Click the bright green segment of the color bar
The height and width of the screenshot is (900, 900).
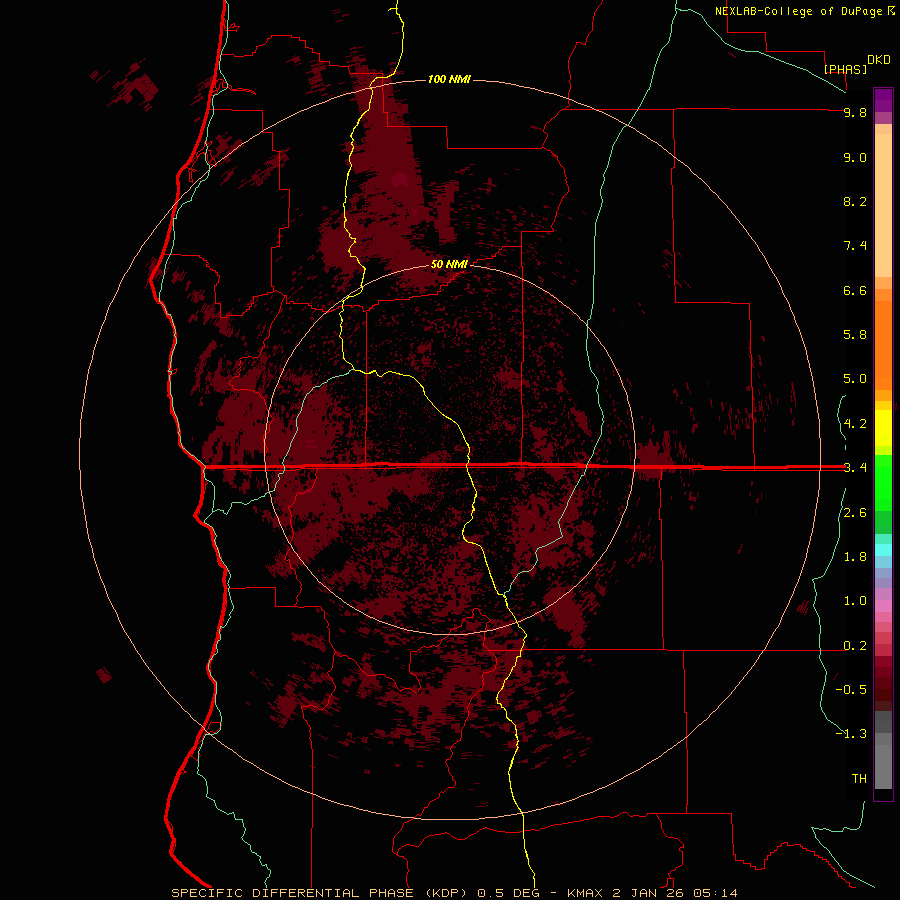click(883, 482)
